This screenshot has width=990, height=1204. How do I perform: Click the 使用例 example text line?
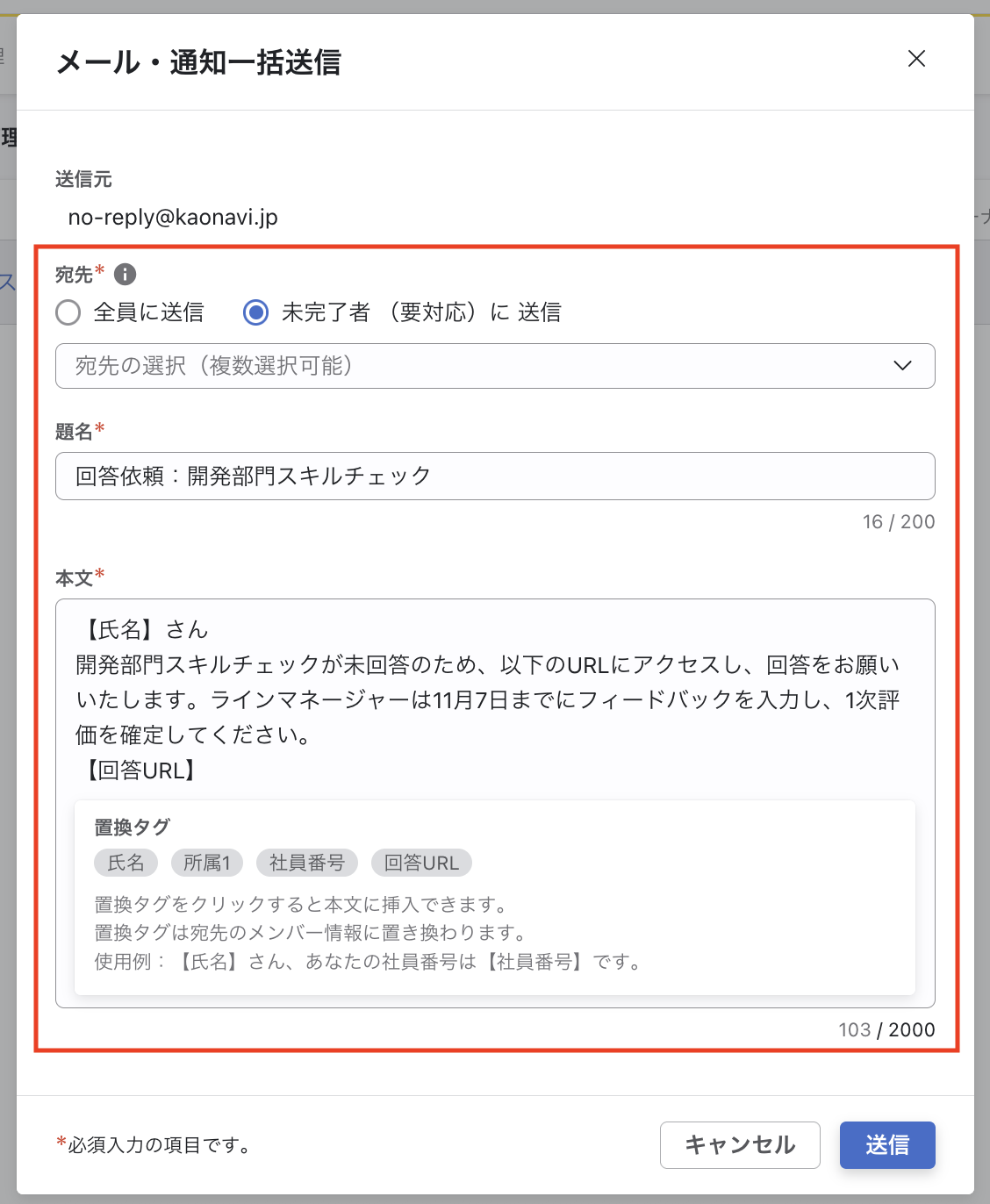pos(369,962)
